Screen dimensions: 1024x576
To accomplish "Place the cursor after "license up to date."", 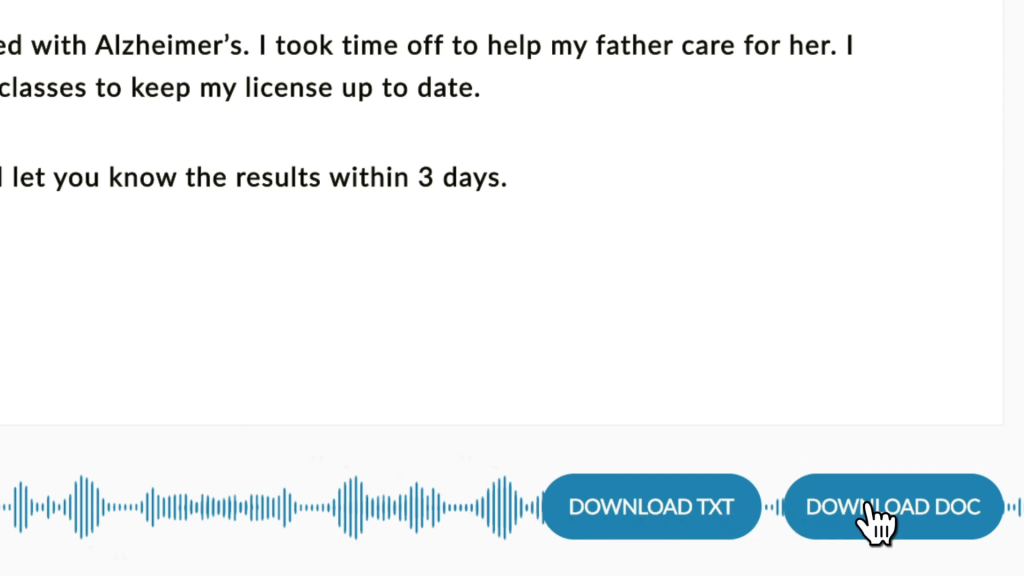I will click(x=483, y=88).
